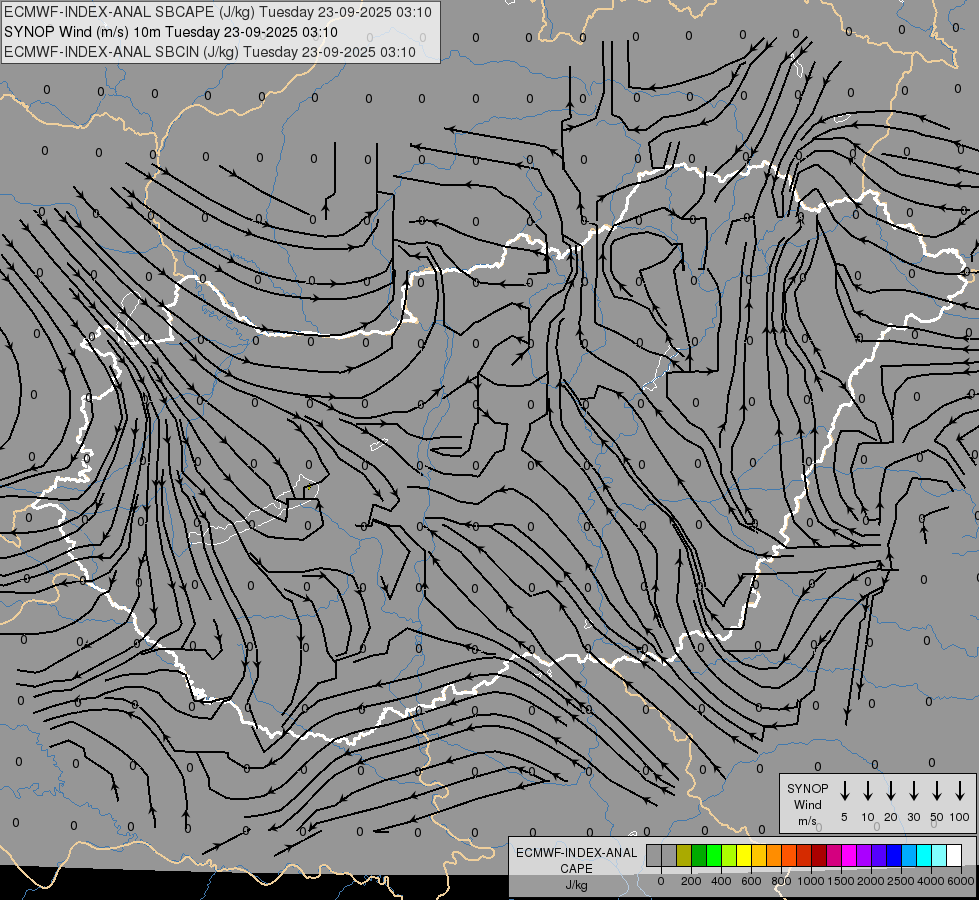Click the ECMWF-INDEX-ANAL SBCIN title line
Viewport: 979px width, 900px height.
[210, 52]
